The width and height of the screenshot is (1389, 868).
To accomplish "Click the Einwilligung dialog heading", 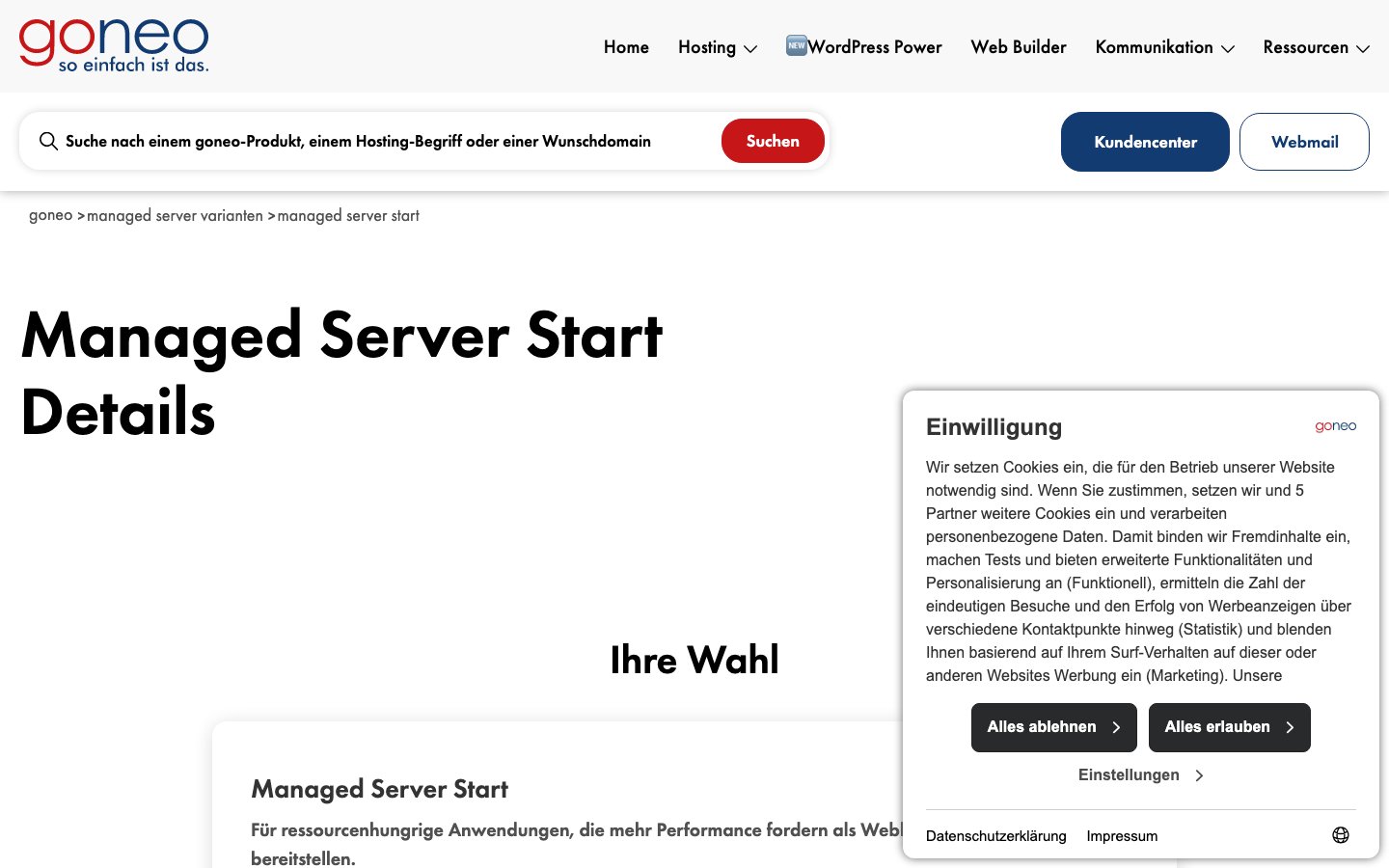I will pos(994,427).
